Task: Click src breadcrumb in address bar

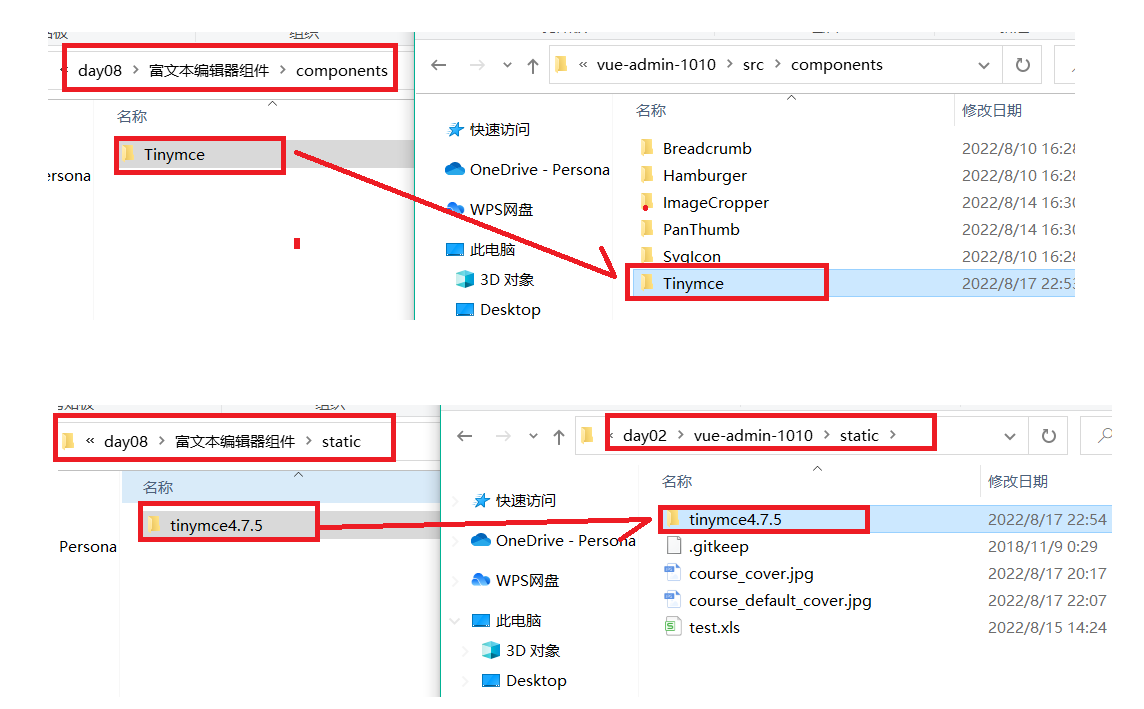Action: (x=753, y=65)
